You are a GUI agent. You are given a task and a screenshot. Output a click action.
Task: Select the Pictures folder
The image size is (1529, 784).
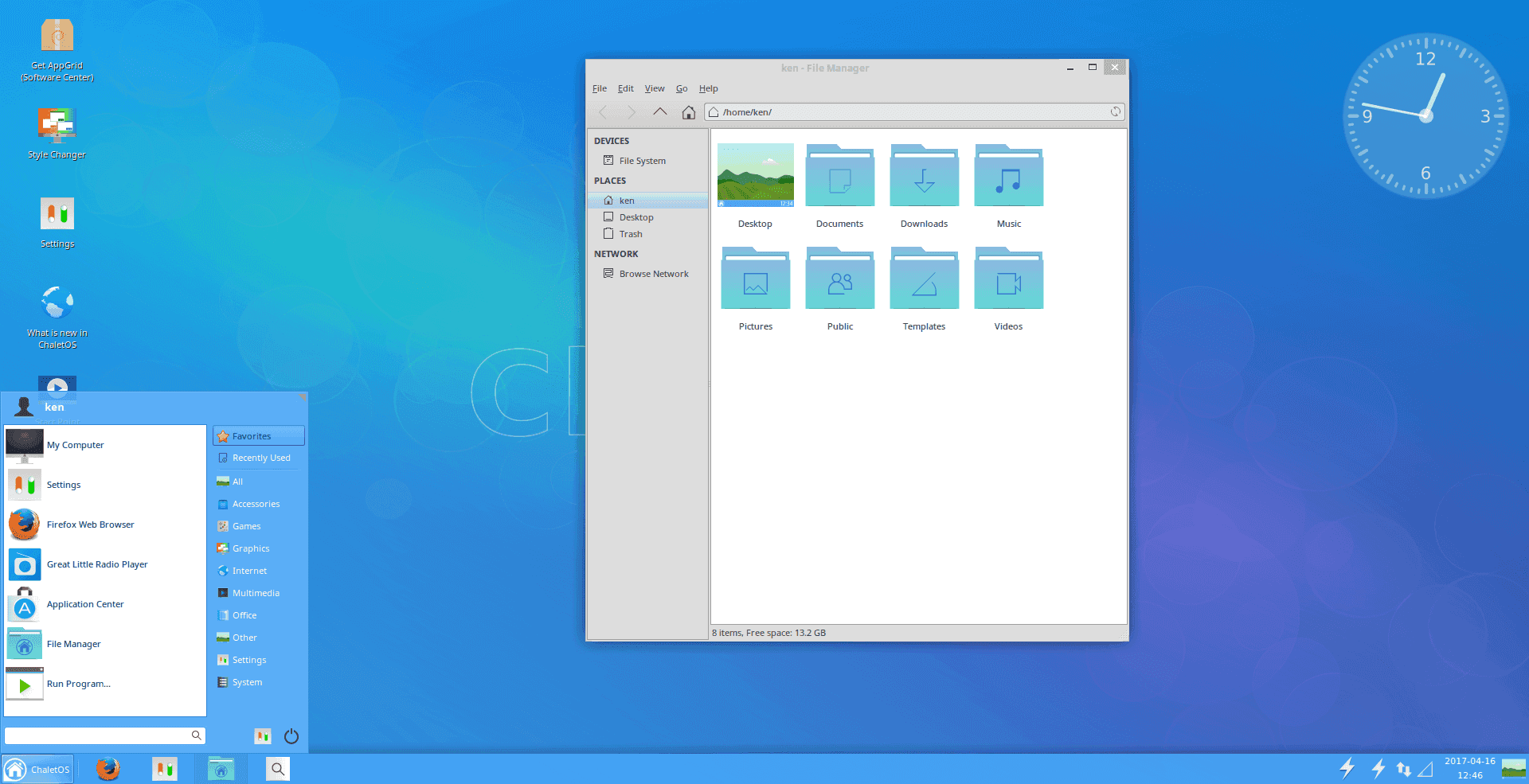click(755, 280)
